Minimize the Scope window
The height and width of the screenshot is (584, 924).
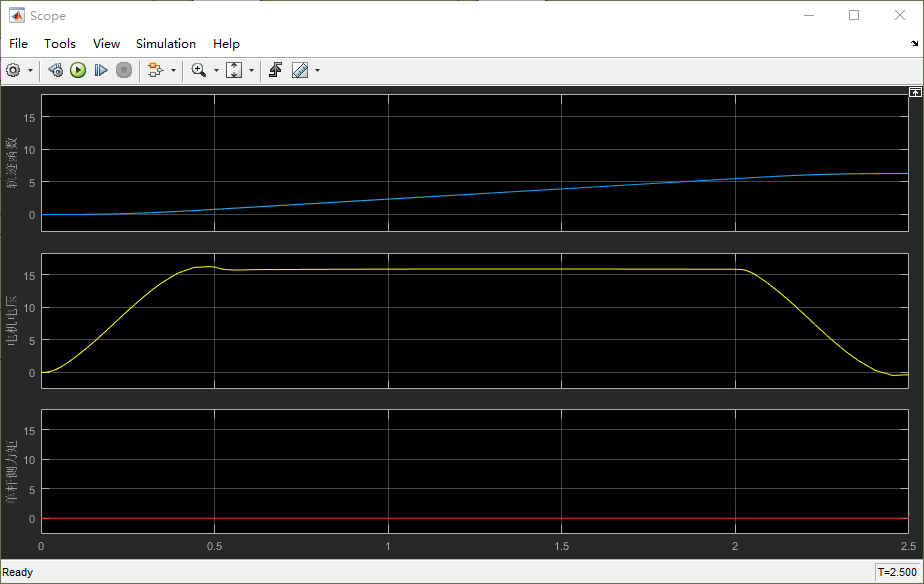809,15
